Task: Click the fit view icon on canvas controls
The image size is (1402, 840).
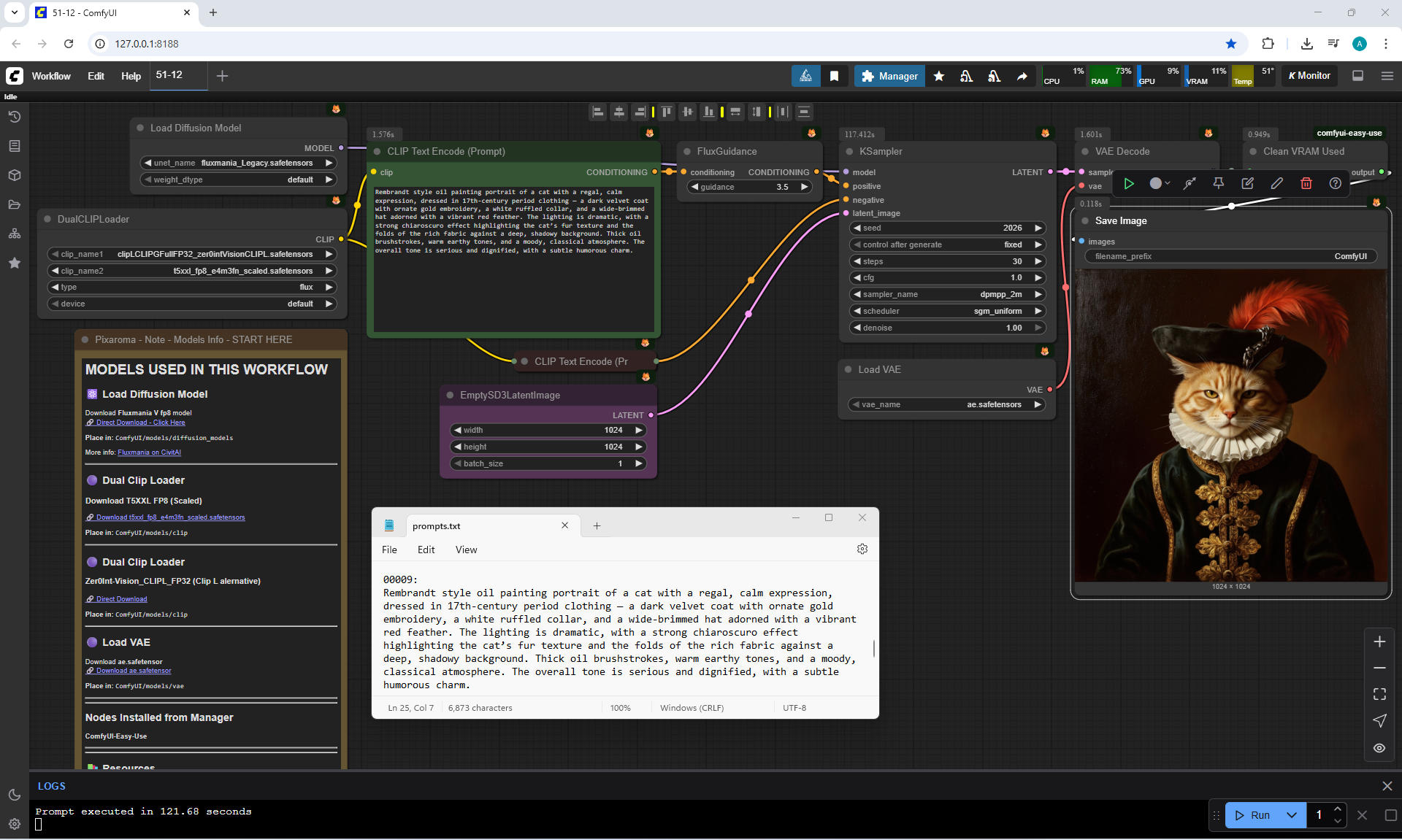Action: point(1379,694)
